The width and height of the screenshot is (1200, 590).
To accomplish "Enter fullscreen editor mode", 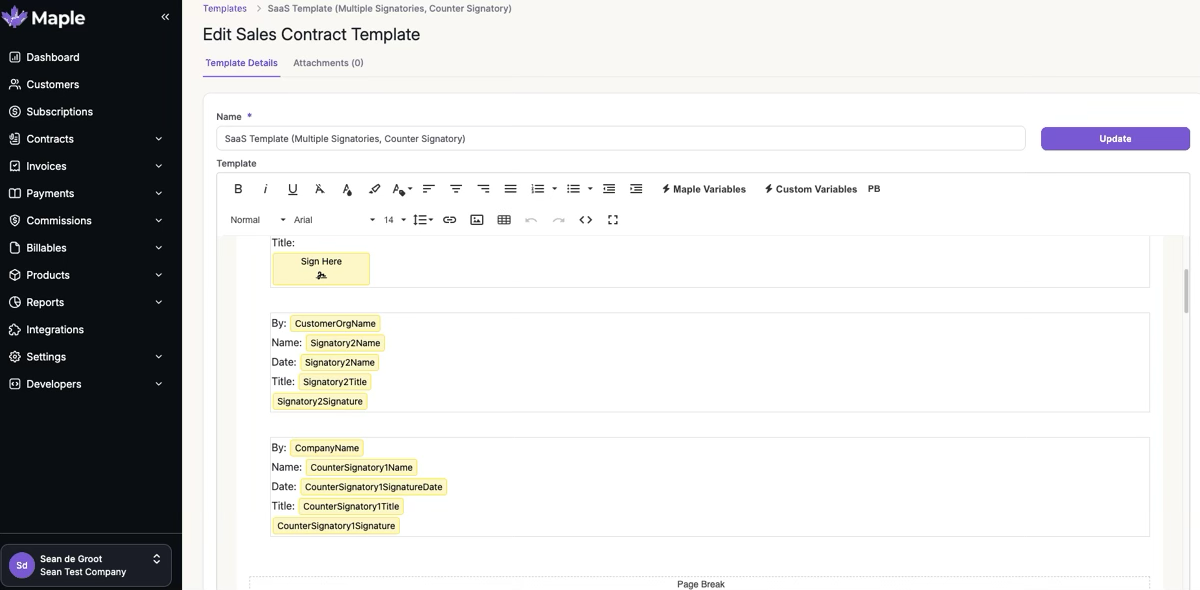I will 613,220.
